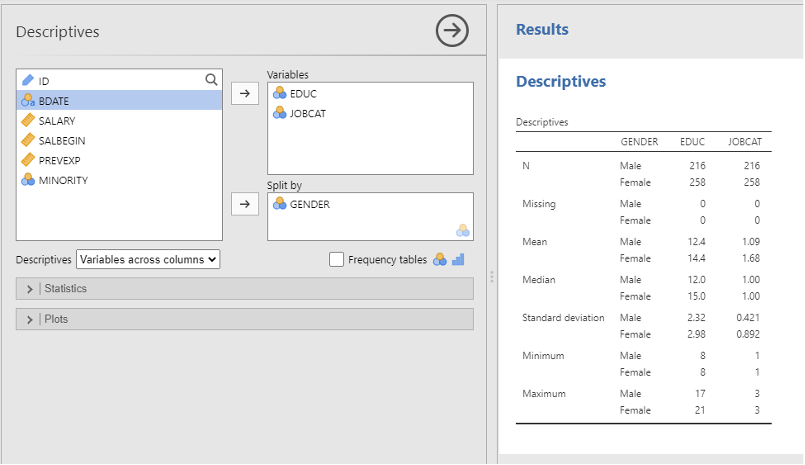Enable the Frequency tables checkbox
805x465 pixels.
coord(336,260)
